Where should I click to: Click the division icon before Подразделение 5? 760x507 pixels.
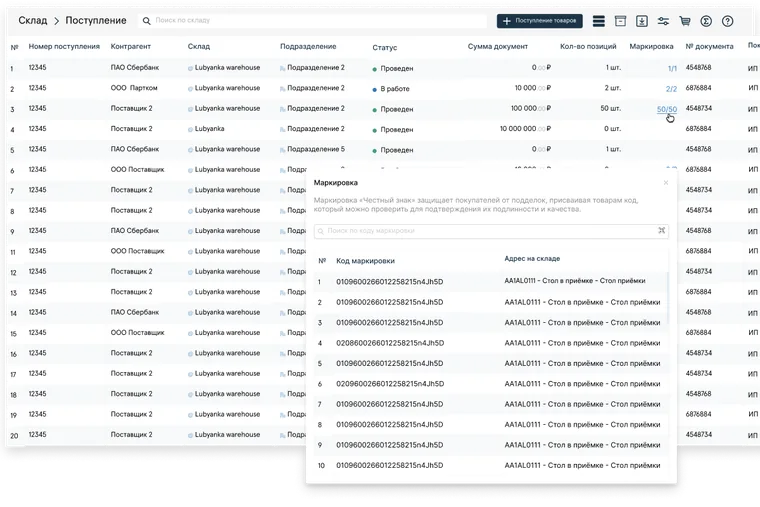[x=283, y=150]
